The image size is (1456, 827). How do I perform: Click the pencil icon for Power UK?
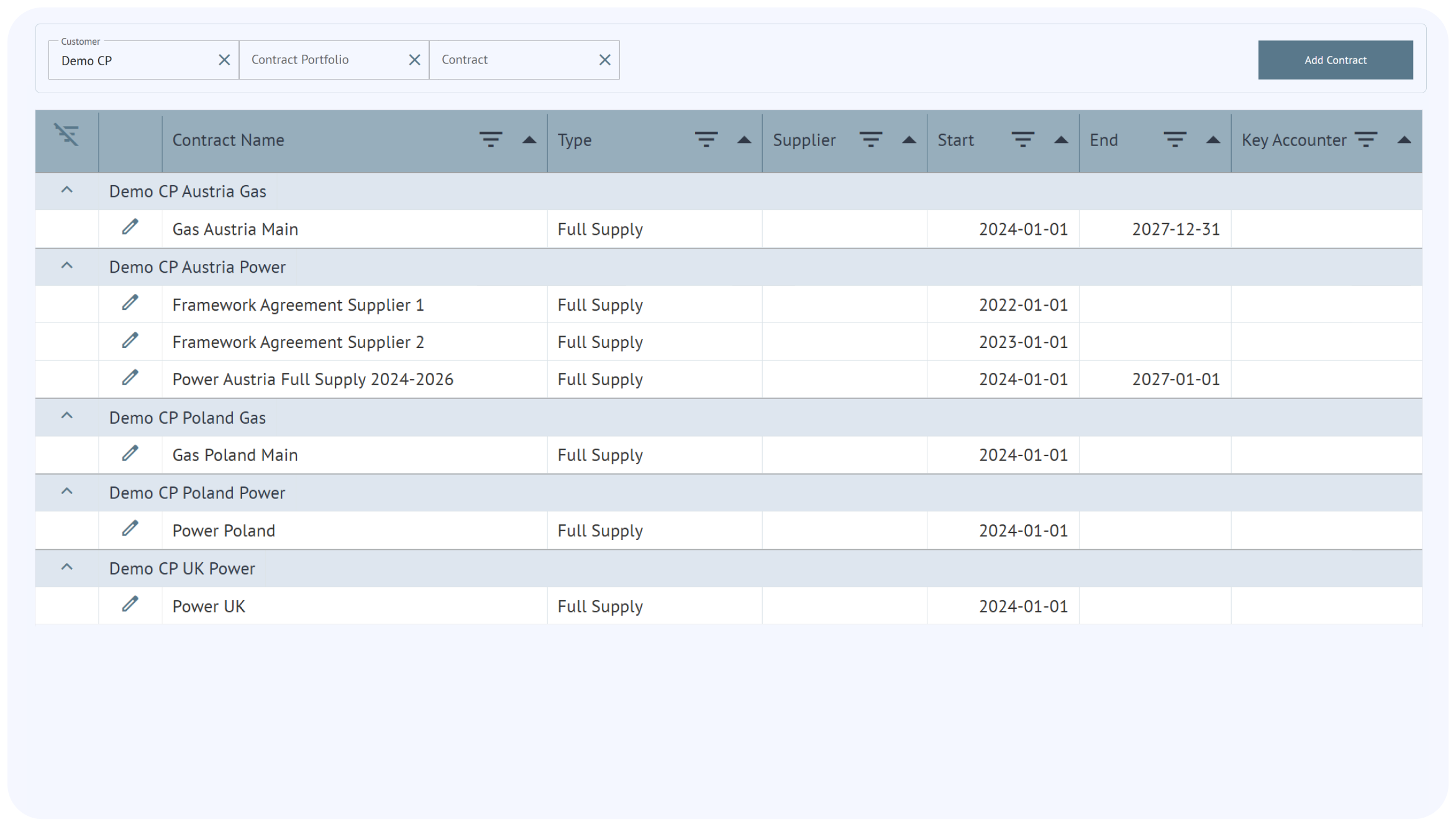(130, 605)
